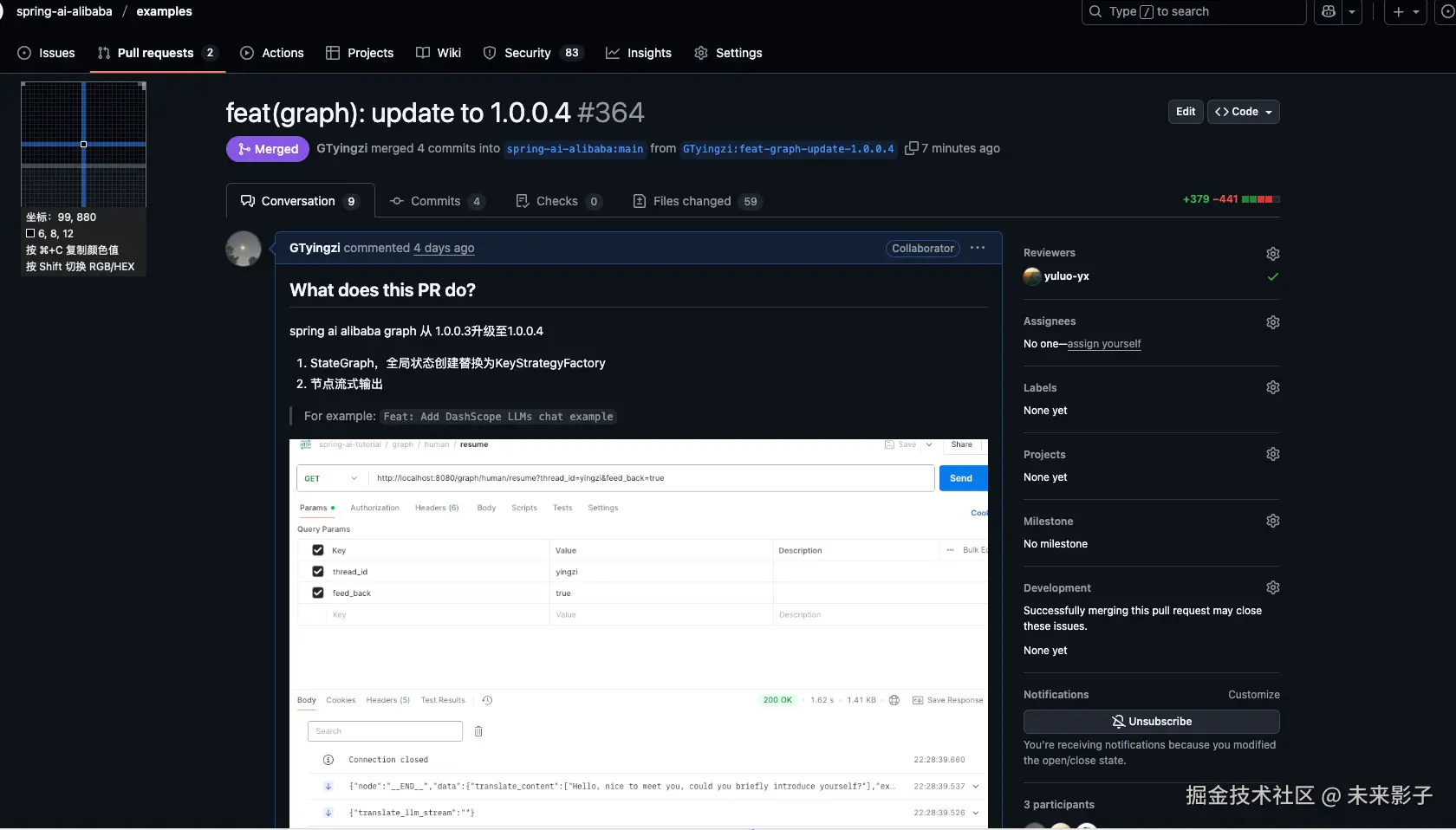Open Reviewers settings gear

coord(1272,254)
